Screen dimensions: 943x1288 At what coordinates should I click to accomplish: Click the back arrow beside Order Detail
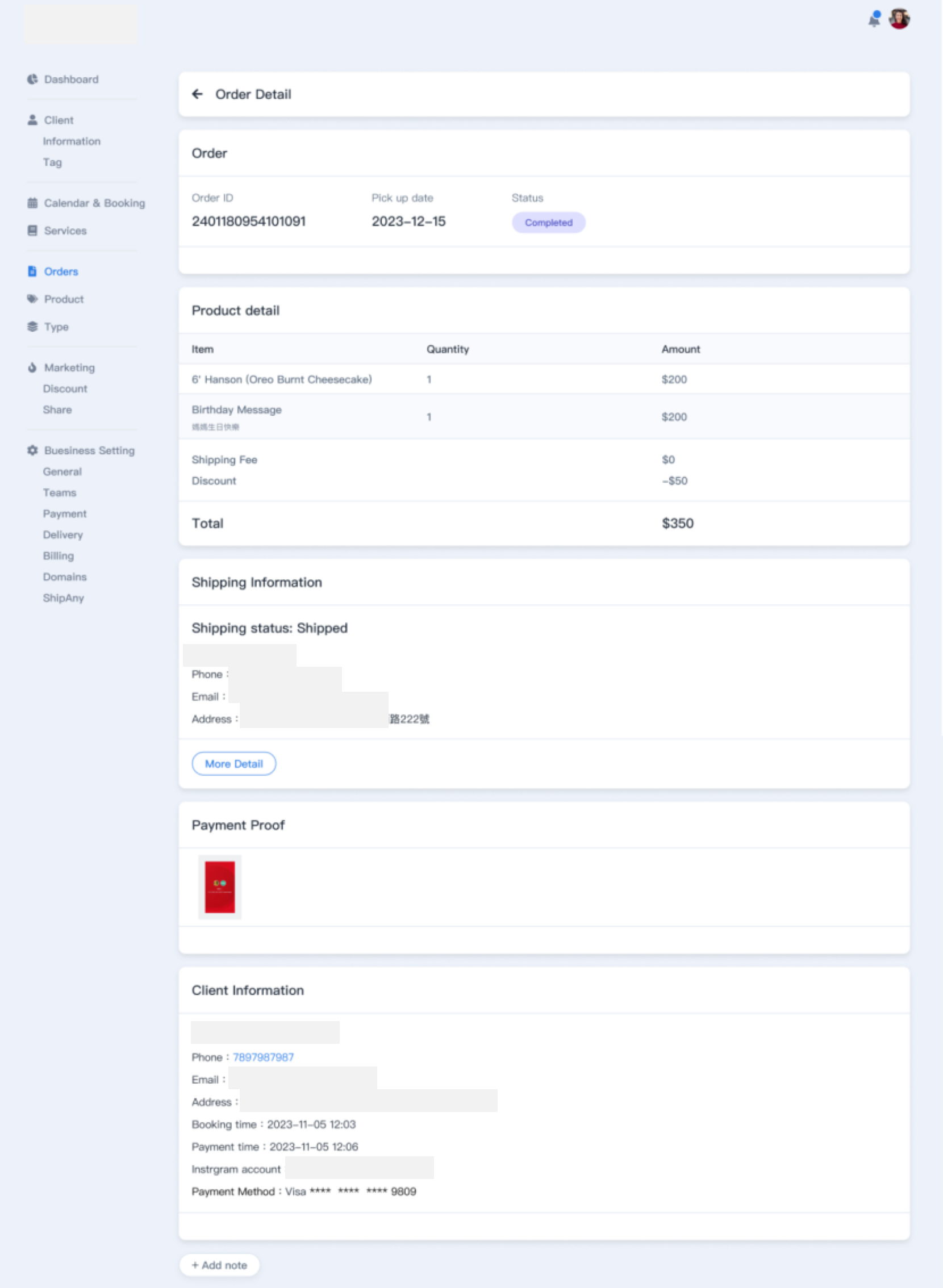click(x=198, y=94)
